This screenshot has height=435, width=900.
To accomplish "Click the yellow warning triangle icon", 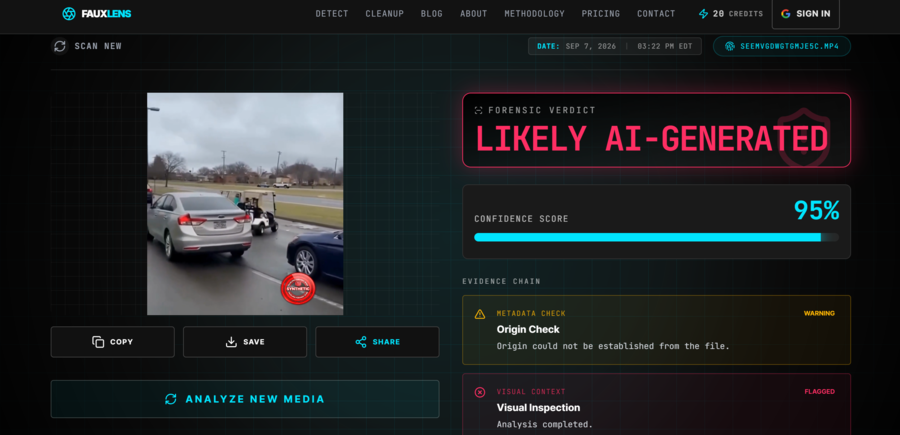I will pos(480,314).
